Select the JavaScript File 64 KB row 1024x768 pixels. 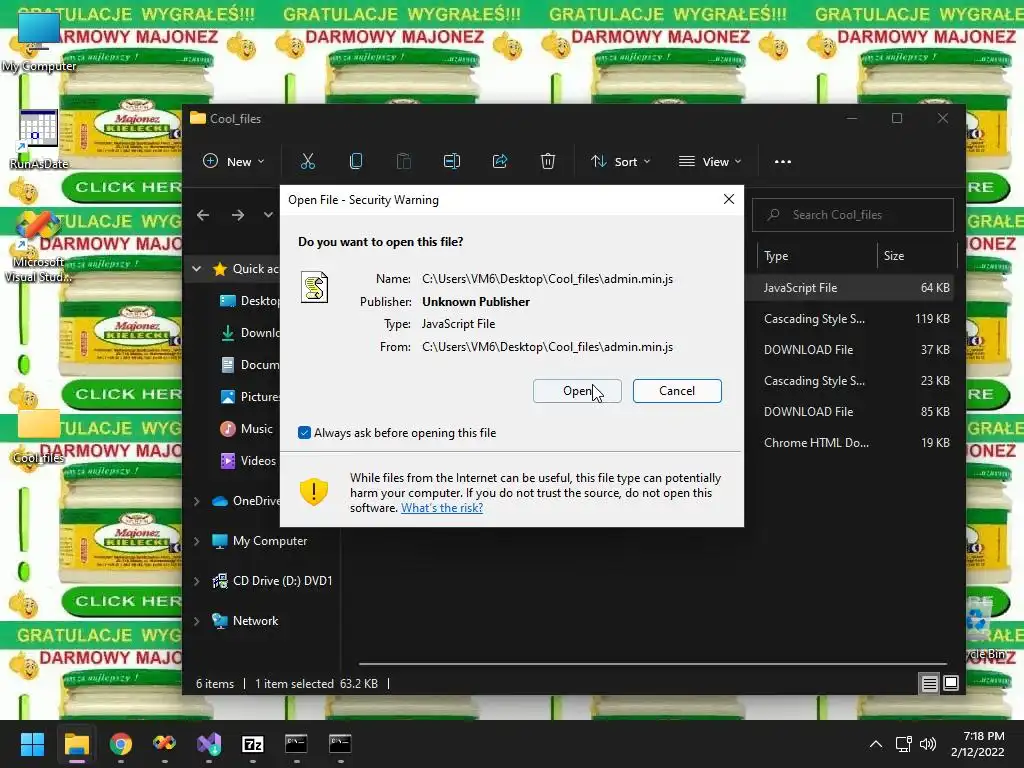849,287
